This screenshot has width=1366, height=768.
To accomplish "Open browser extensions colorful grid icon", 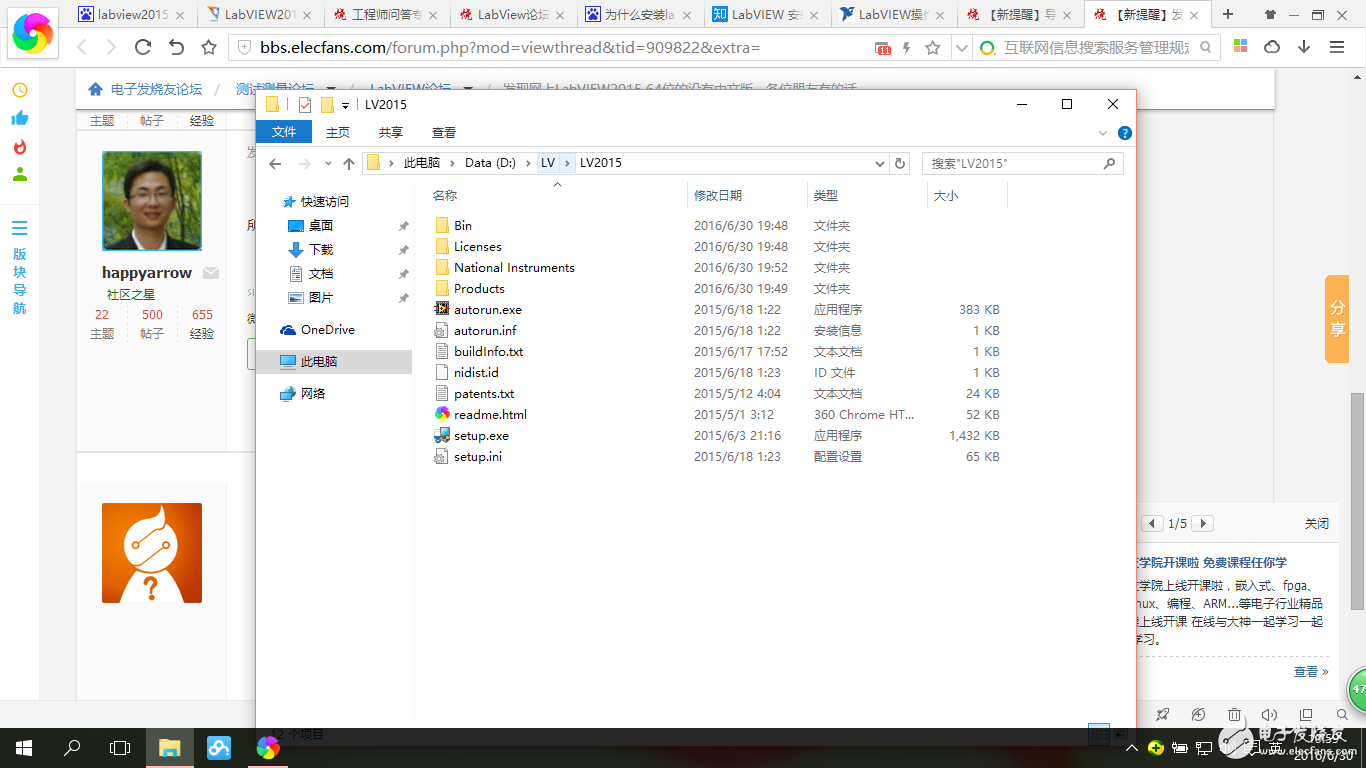I will pyautogui.click(x=1240, y=47).
